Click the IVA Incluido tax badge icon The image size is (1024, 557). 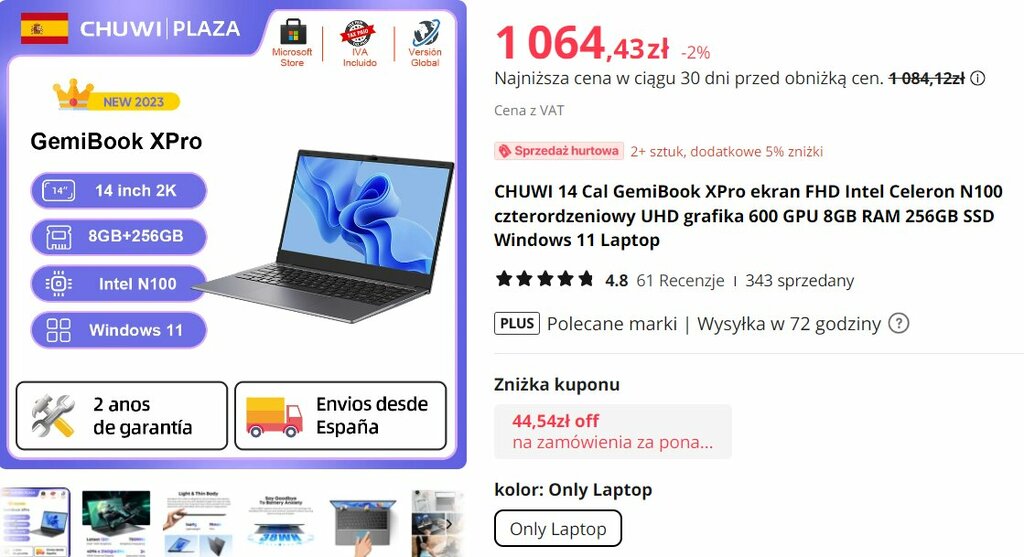click(358, 33)
